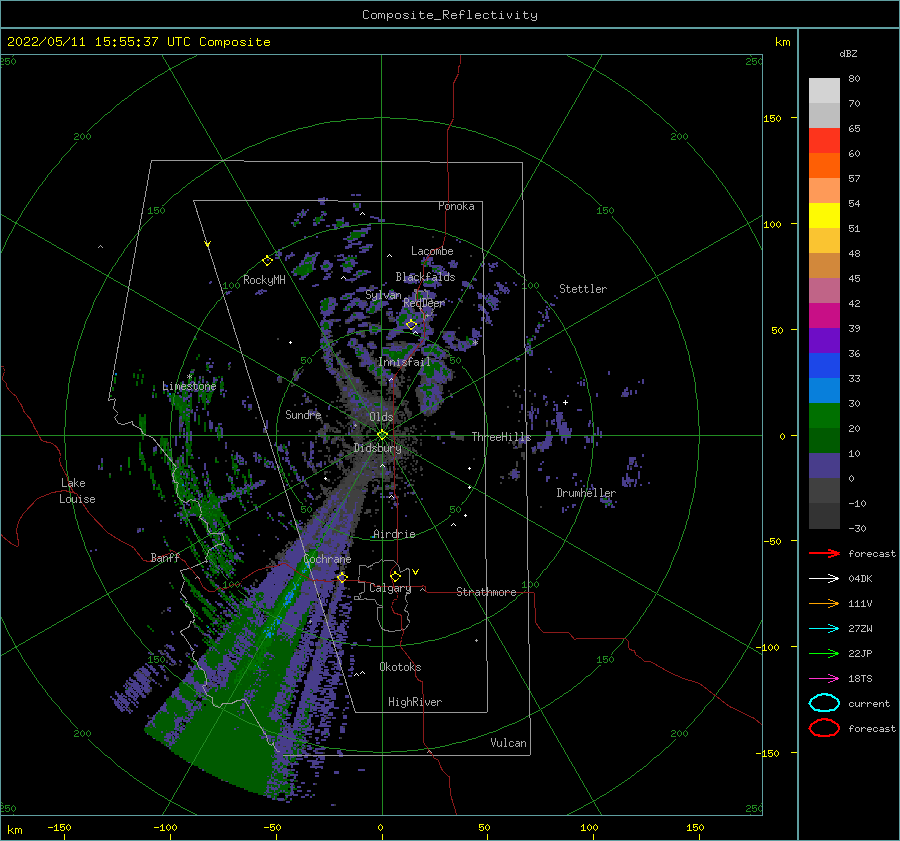Click the red forecast ellipse legend icon
This screenshot has width=900, height=841.
[824, 728]
